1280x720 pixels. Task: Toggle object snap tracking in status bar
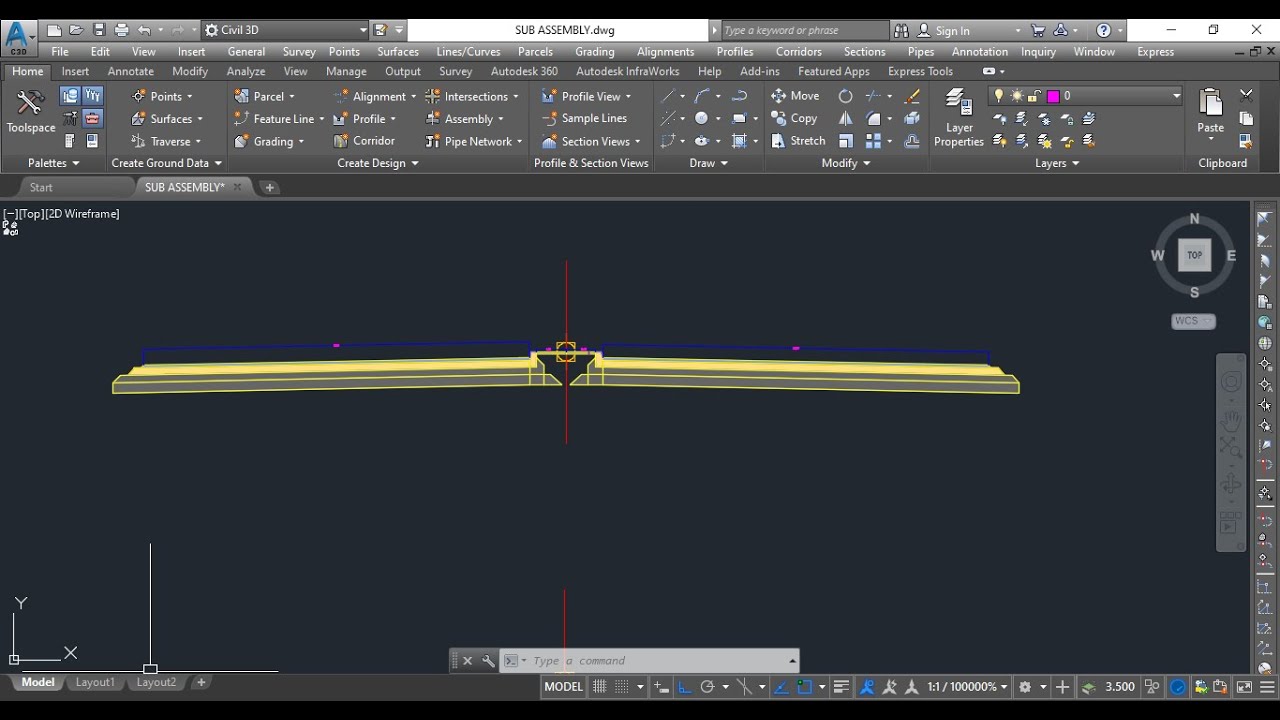tap(781, 687)
